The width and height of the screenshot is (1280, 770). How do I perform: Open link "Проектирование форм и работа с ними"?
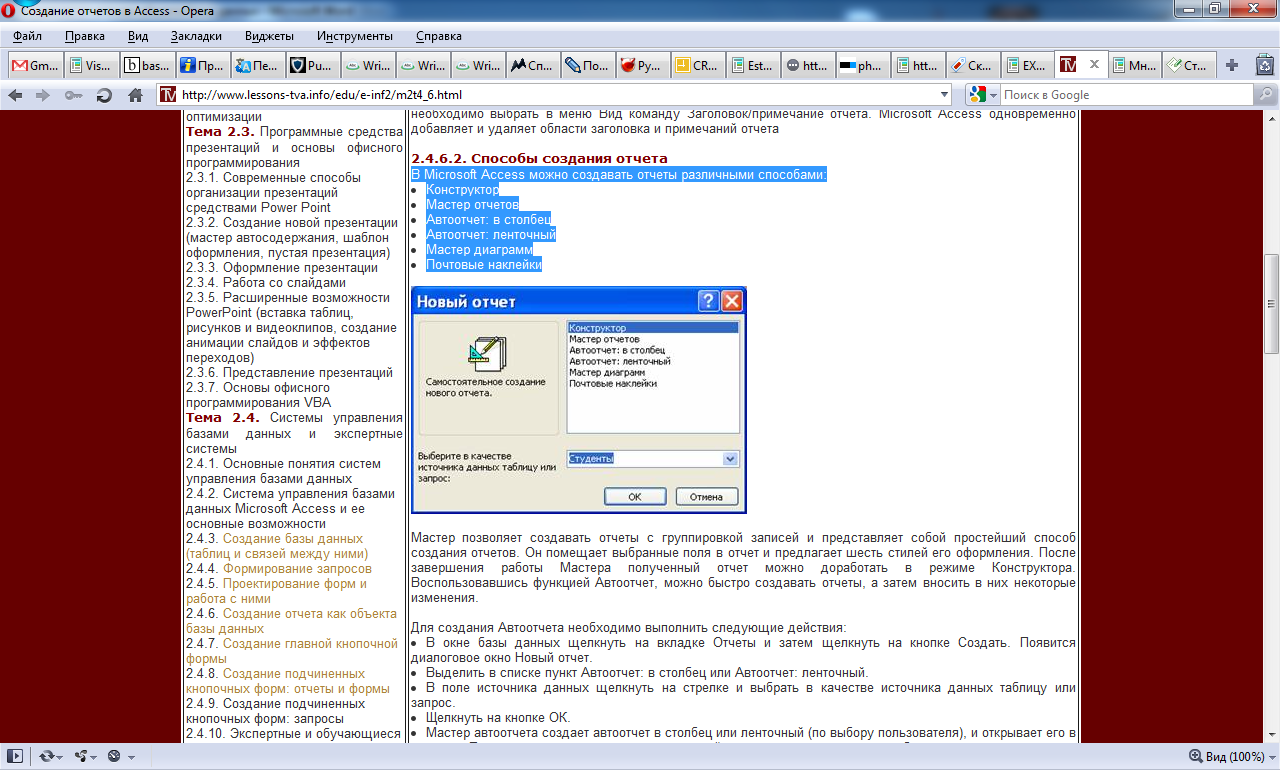coord(277,591)
